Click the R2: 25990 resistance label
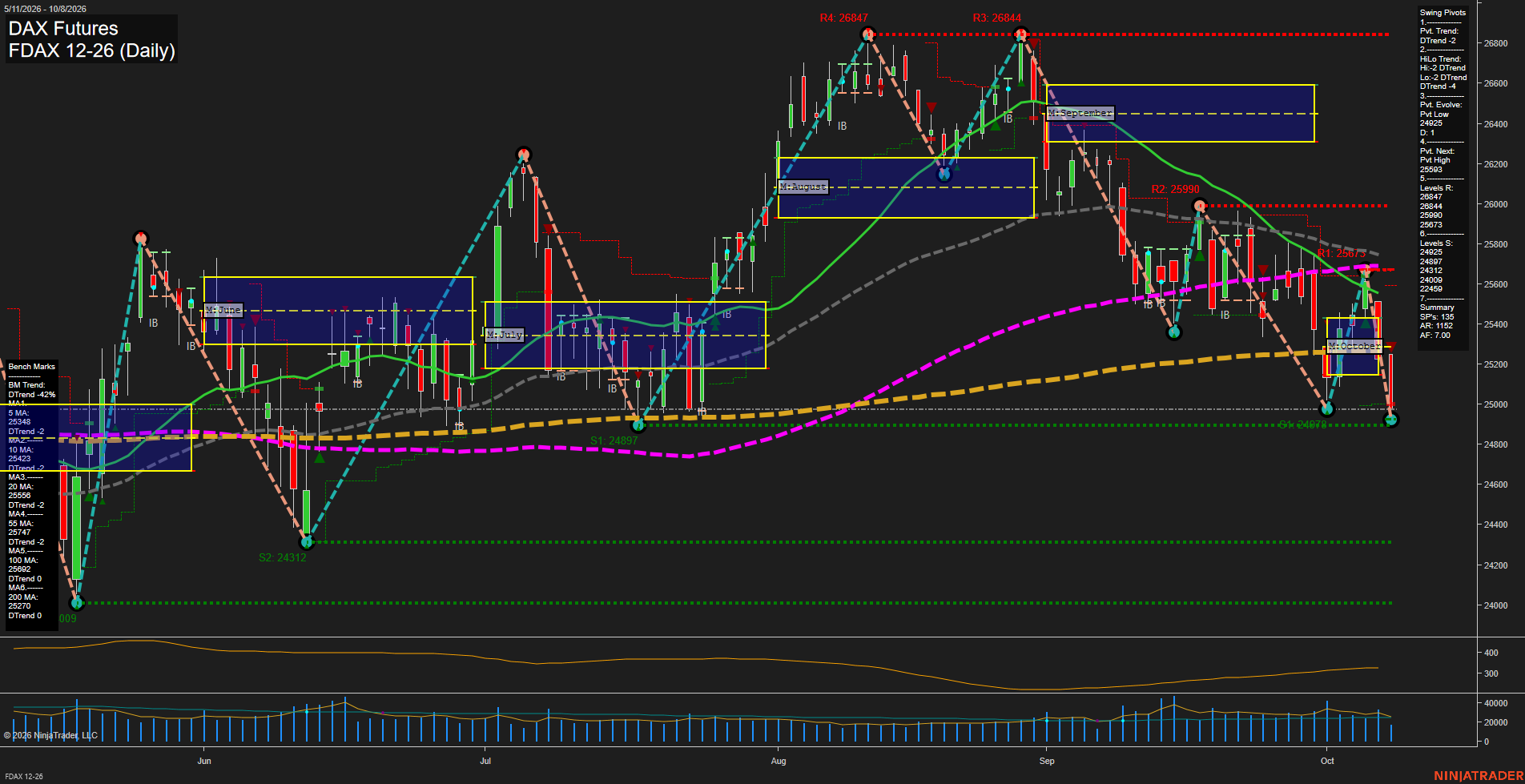 [1175, 189]
